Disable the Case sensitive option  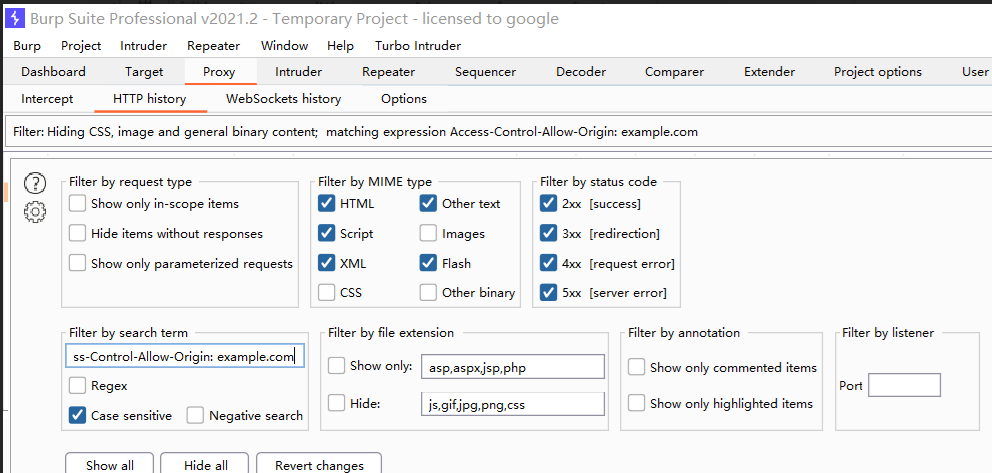[x=77, y=415]
